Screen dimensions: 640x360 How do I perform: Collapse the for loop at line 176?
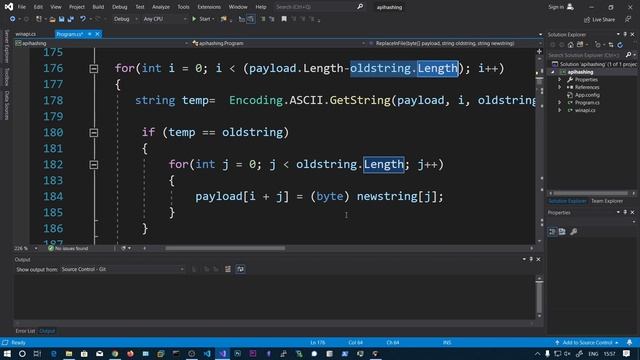tap(93, 69)
